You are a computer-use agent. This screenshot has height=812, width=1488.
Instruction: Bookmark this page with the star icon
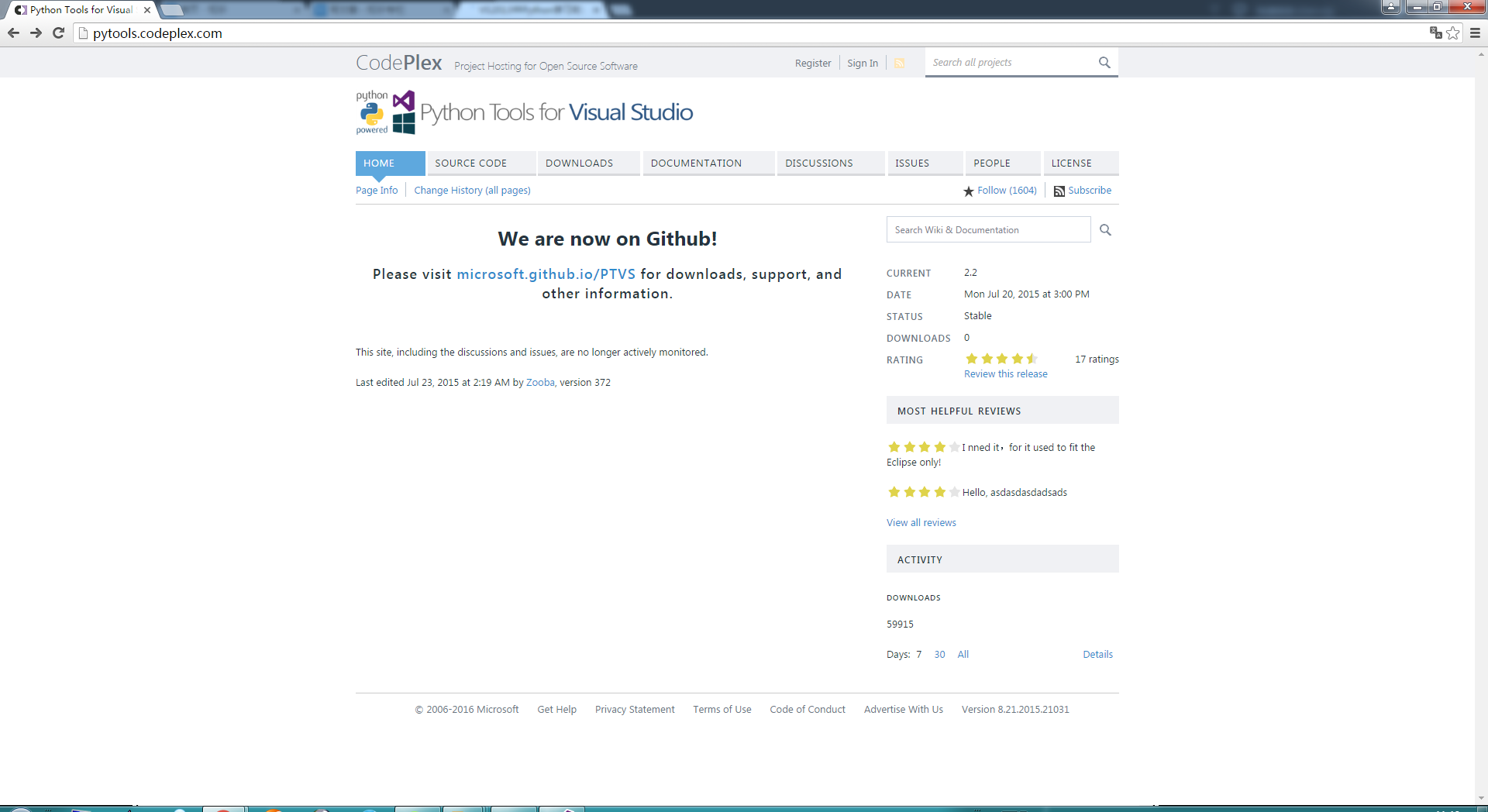[x=1453, y=33]
